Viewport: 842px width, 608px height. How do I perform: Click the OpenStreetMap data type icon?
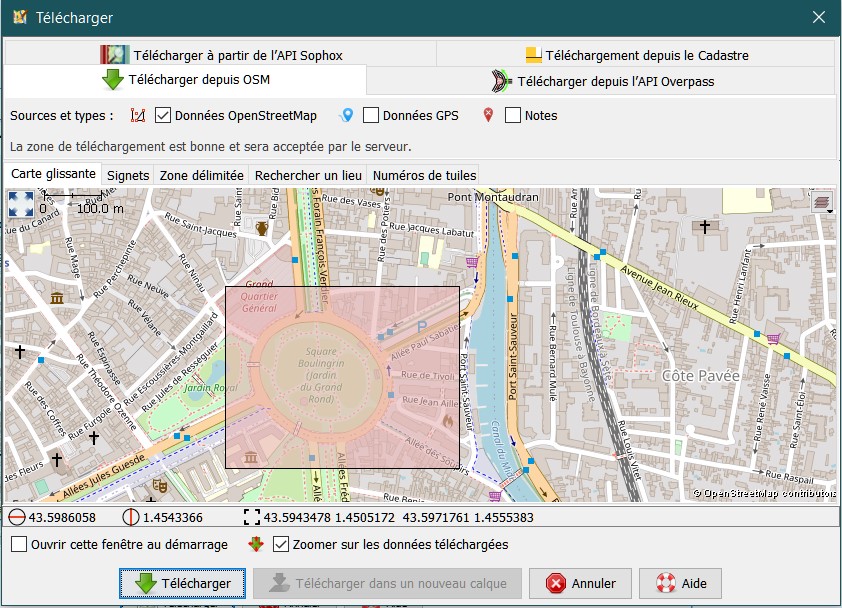tap(138, 115)
